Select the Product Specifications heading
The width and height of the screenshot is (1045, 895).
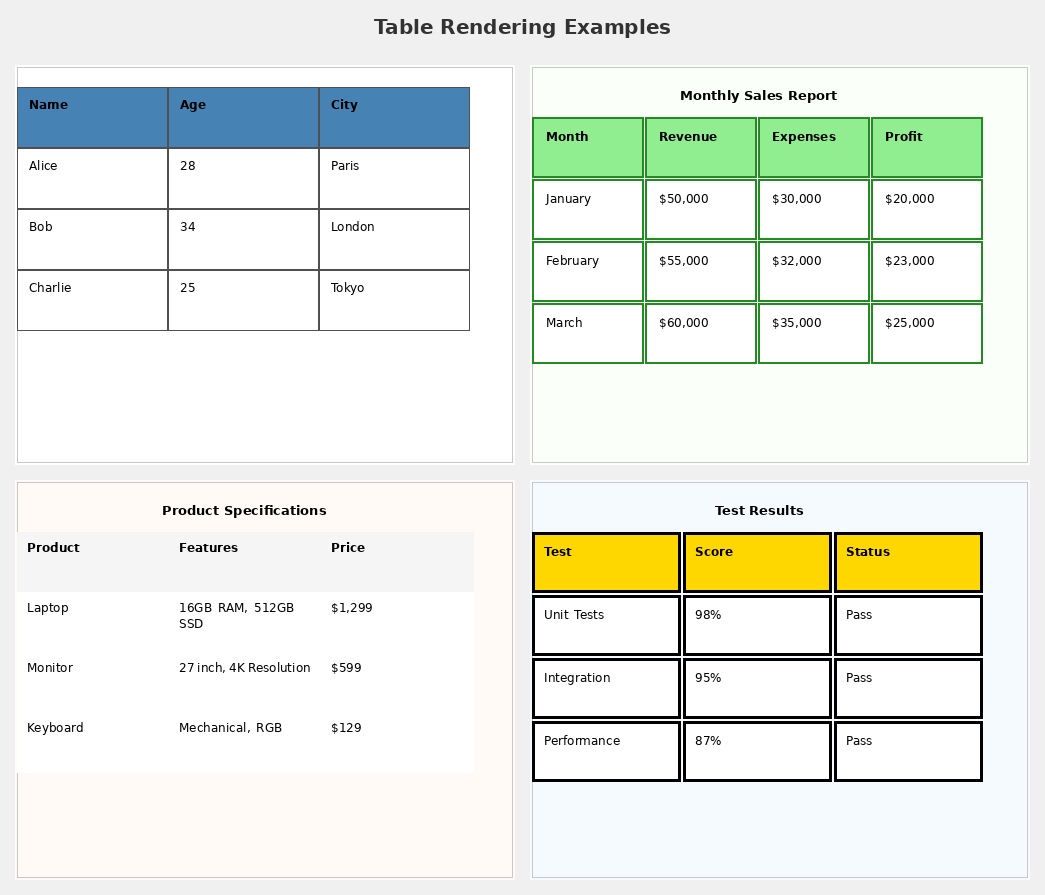tap(244, 511)
